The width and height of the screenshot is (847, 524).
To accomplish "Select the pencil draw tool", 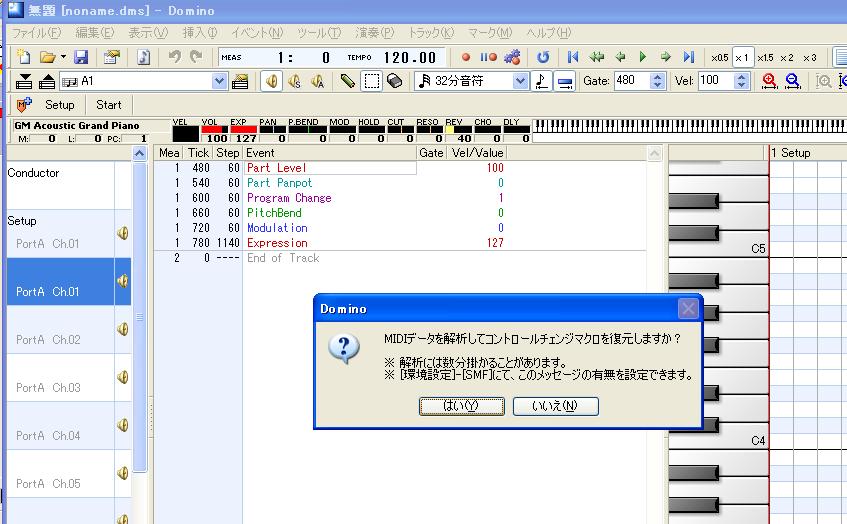I will click(347, 81).
